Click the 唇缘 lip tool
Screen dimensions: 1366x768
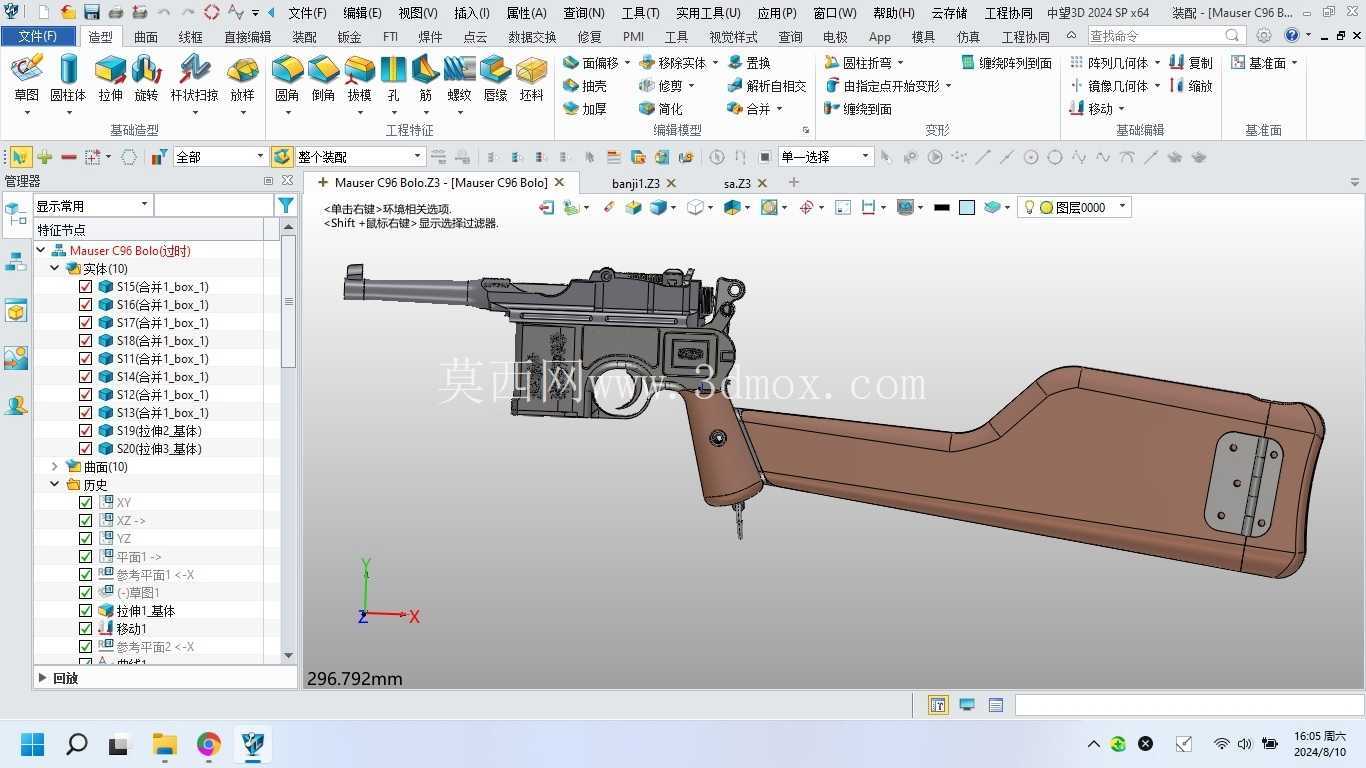pos(495,78)
